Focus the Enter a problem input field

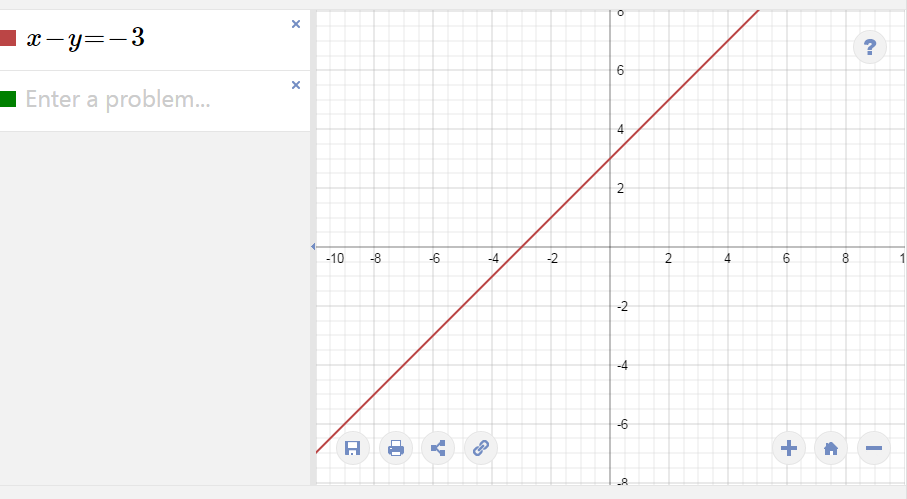click(x=155, y=101)
